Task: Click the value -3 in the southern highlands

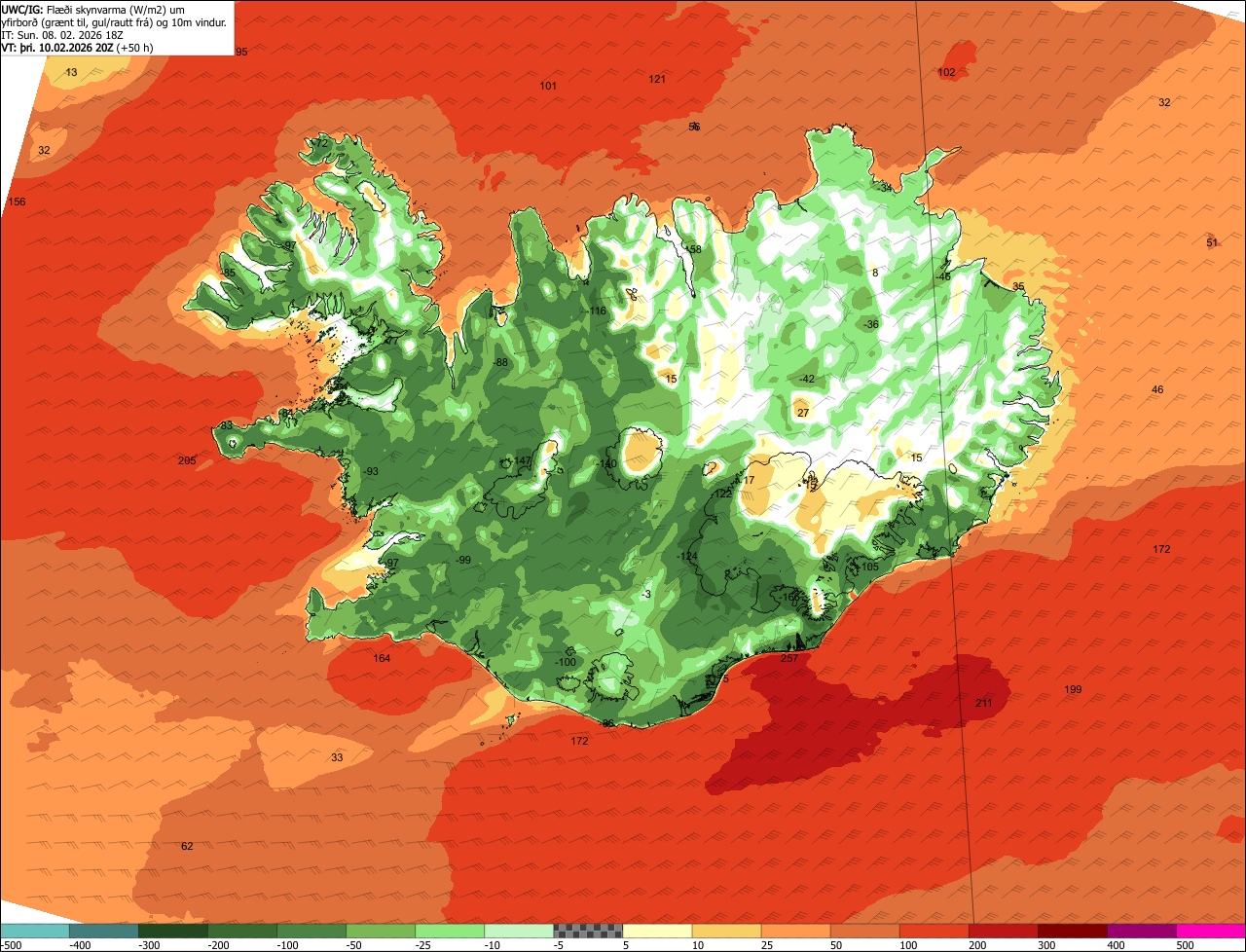Action: click(x=646, y=596)
